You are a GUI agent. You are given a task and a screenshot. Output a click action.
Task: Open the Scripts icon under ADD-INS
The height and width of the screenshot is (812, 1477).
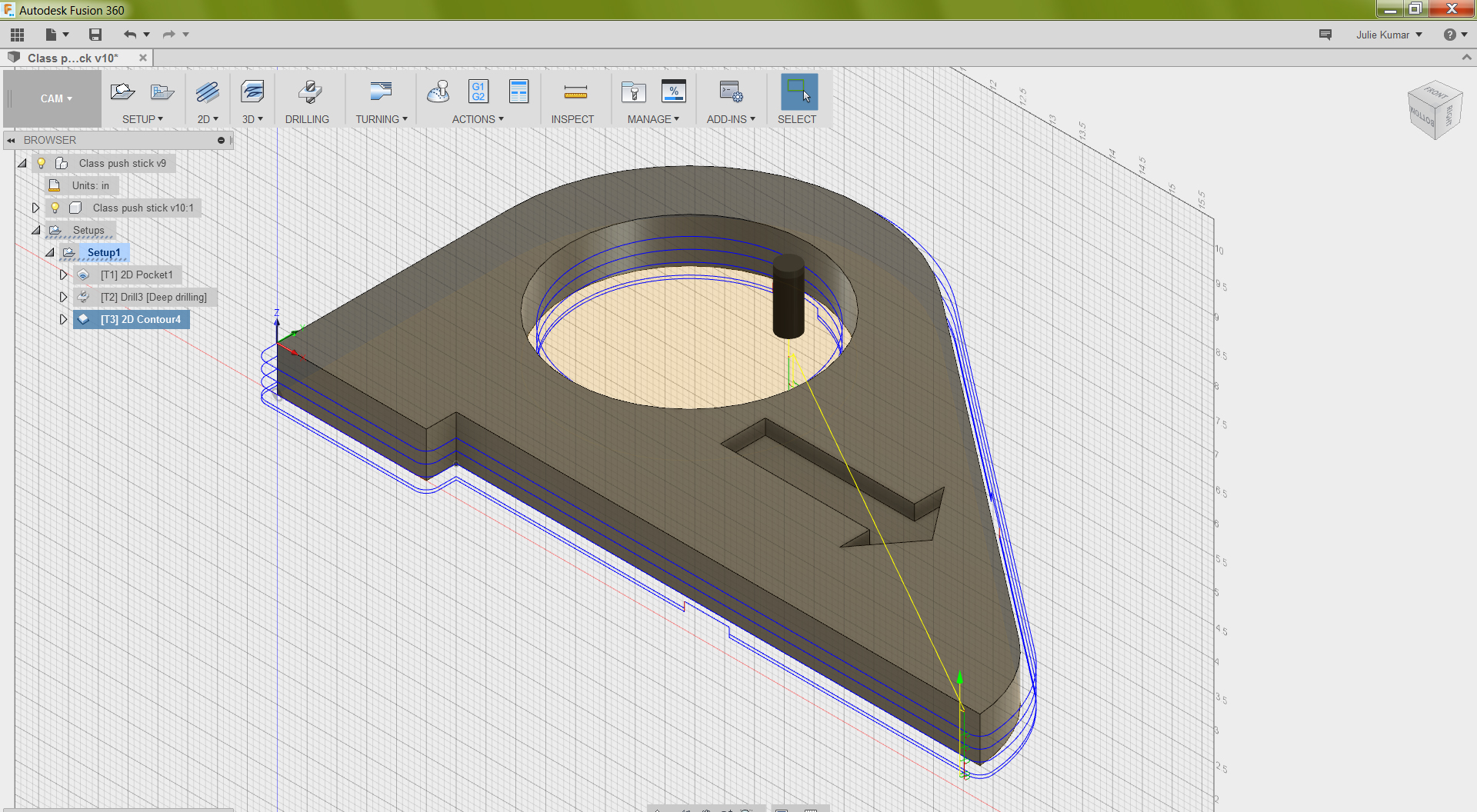729,92
